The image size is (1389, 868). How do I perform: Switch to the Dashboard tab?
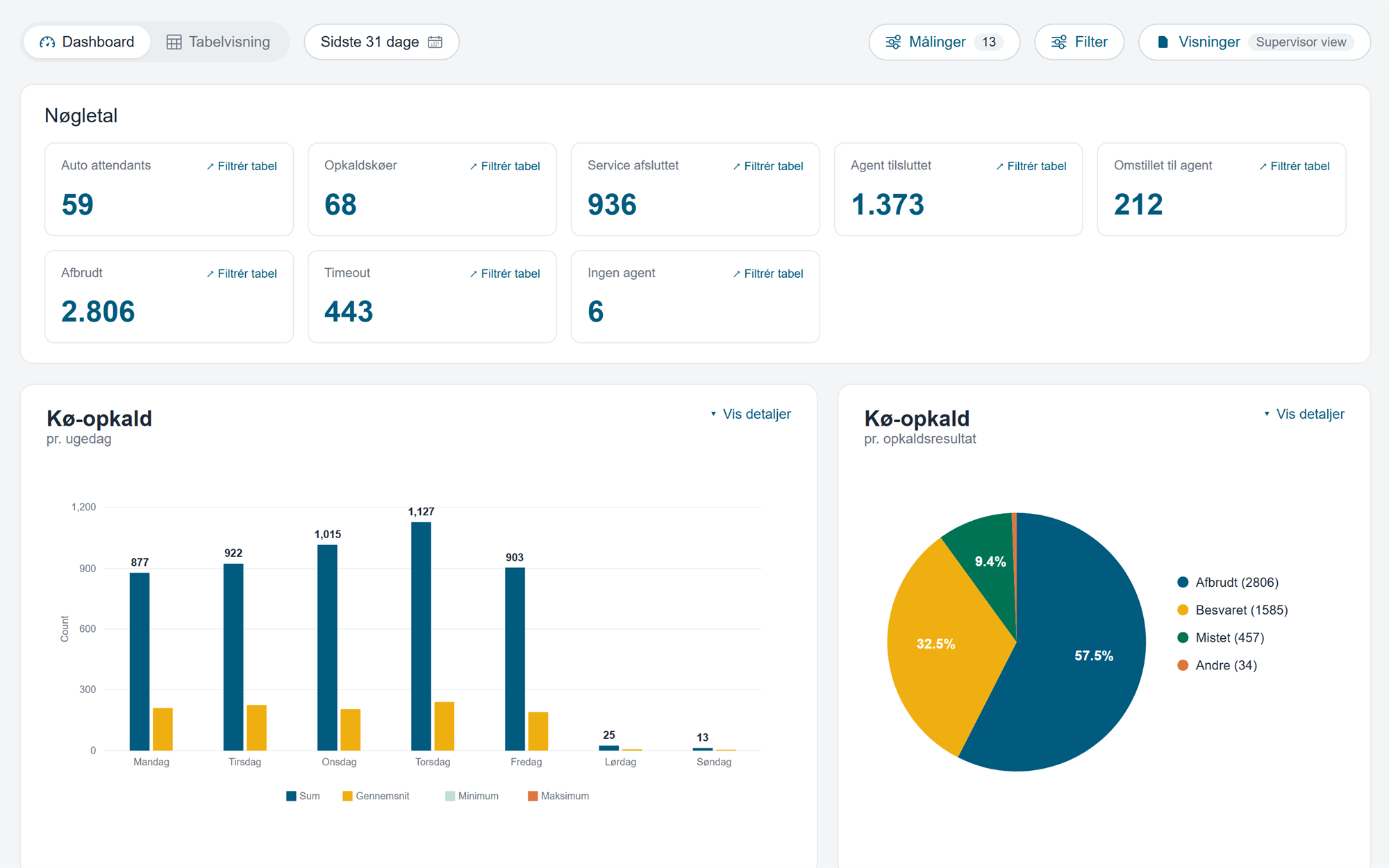(x=87, y=42)
